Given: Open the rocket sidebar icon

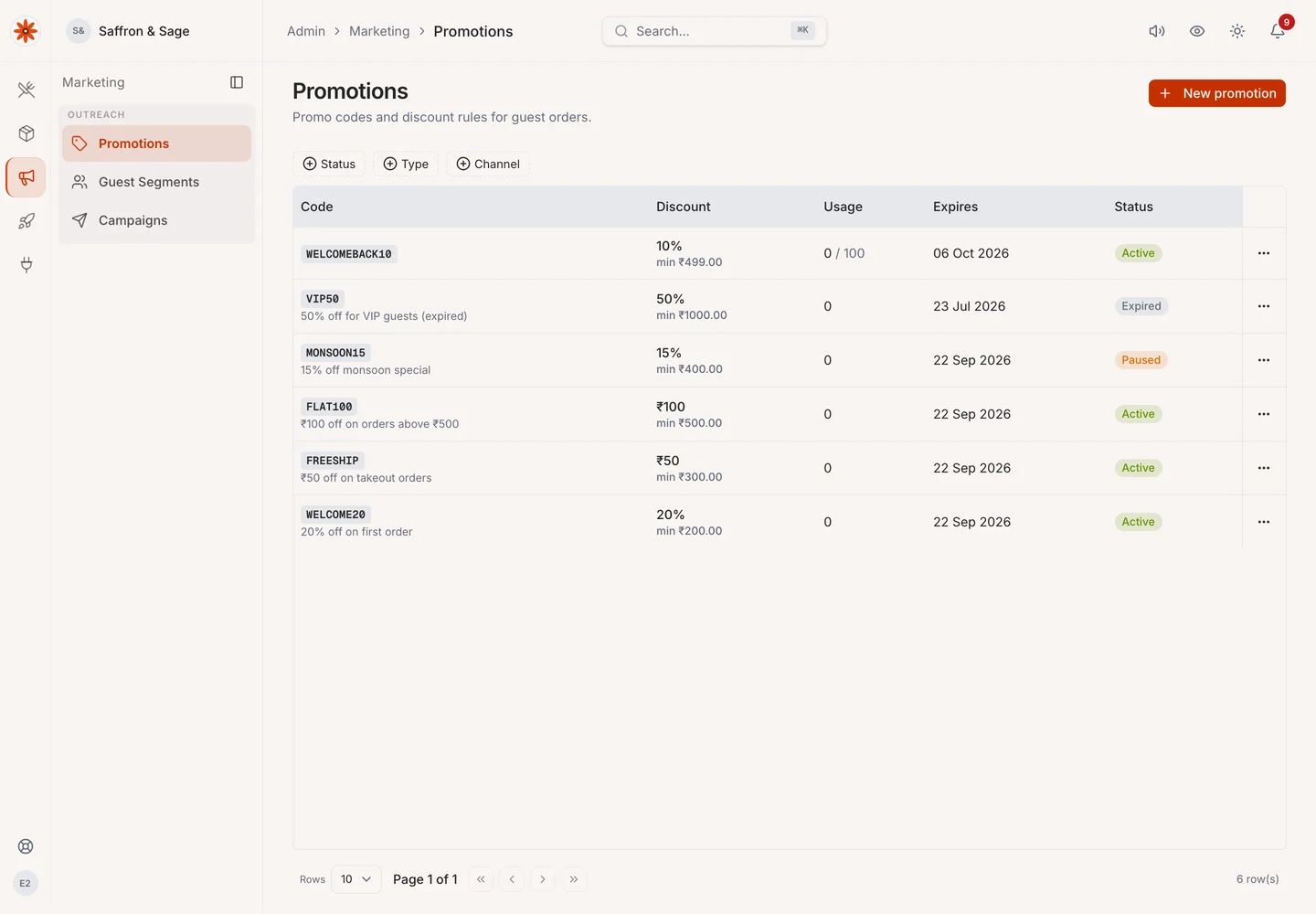Looking at the screenshot, I should pyautogui.click(x=27, y=221).
